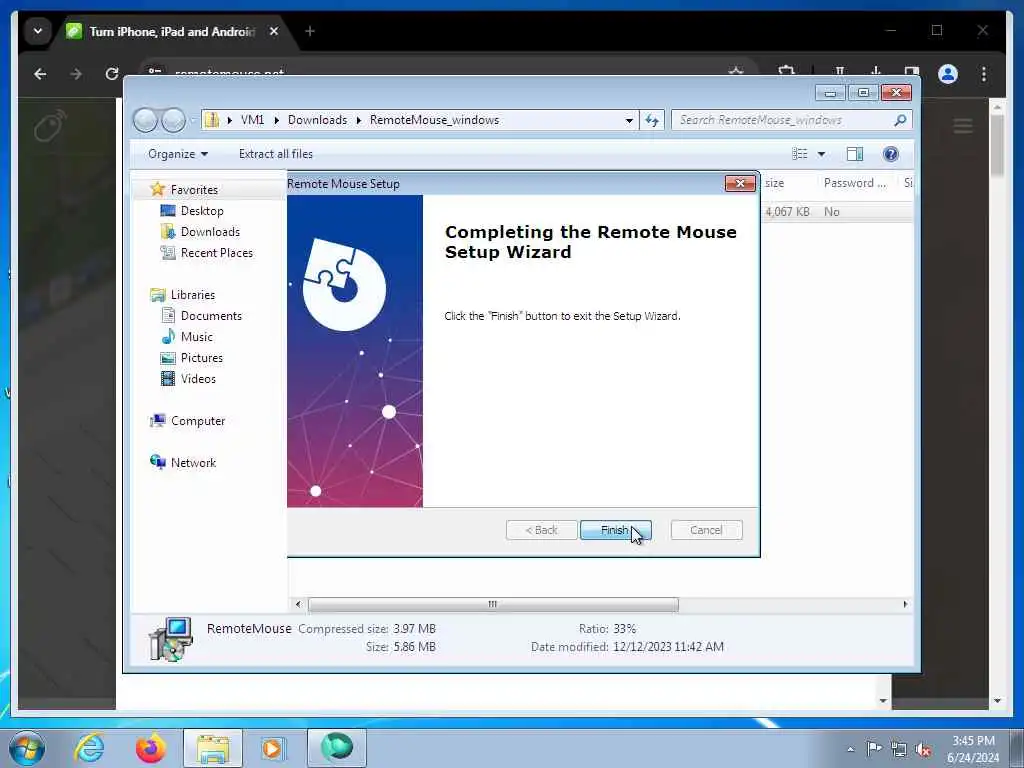Open the Chrome side panel icon
The image size is (1024, 768).
coord(912,71)
